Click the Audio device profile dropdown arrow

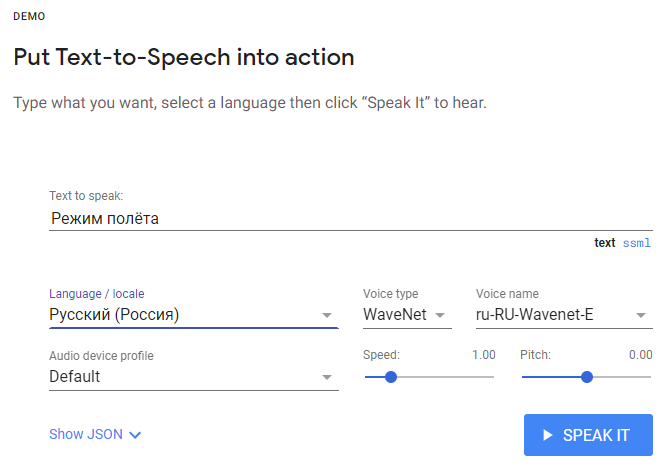click(x=326, y=377)
